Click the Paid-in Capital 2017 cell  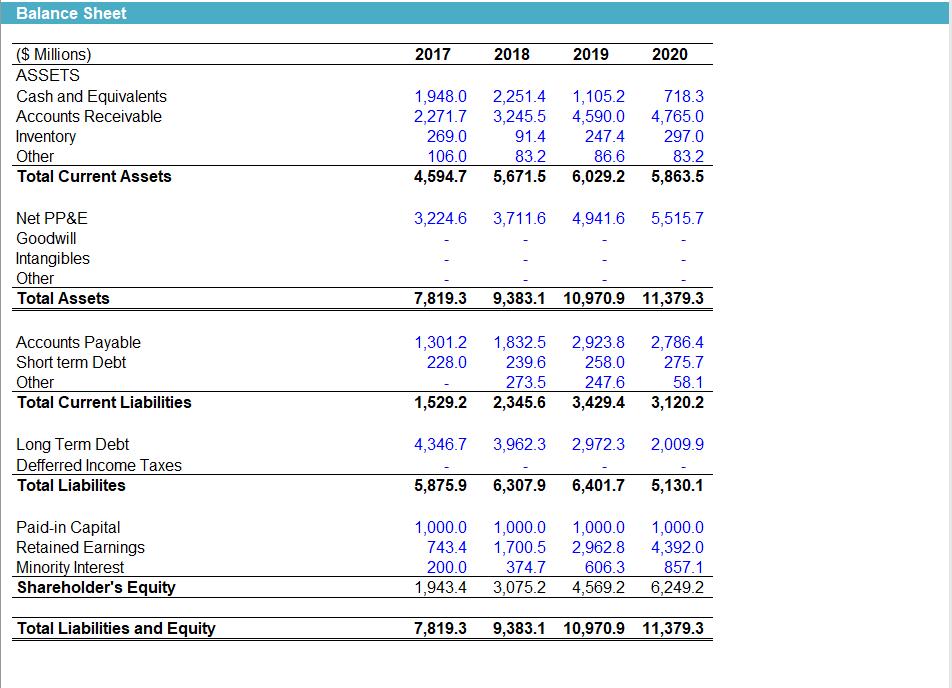[x=440, y=528]
